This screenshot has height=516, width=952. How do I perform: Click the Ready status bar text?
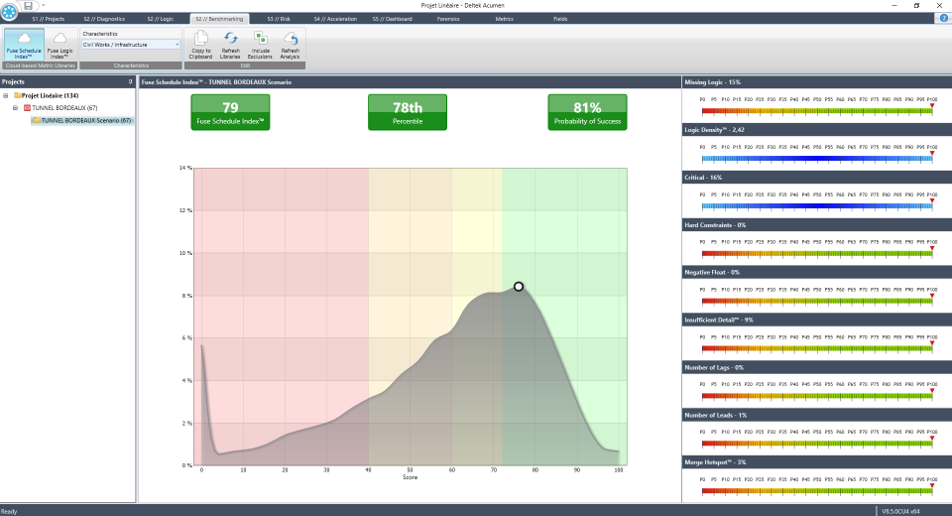(9, 511)
